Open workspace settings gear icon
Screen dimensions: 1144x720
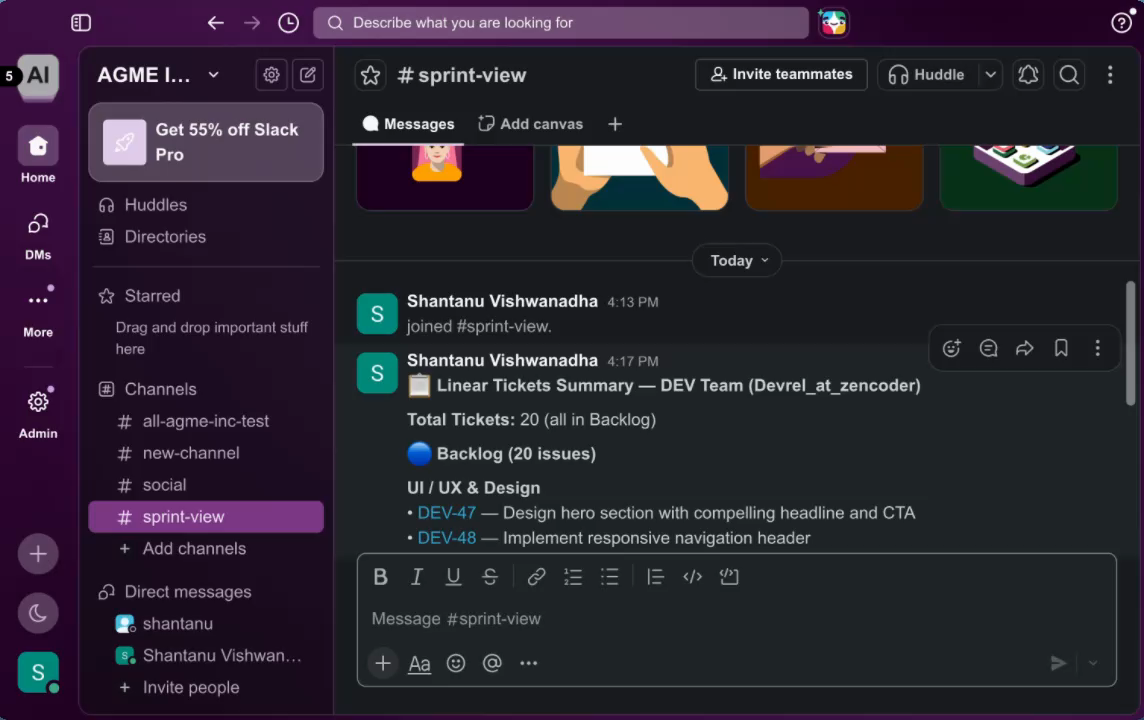point(271,74)
